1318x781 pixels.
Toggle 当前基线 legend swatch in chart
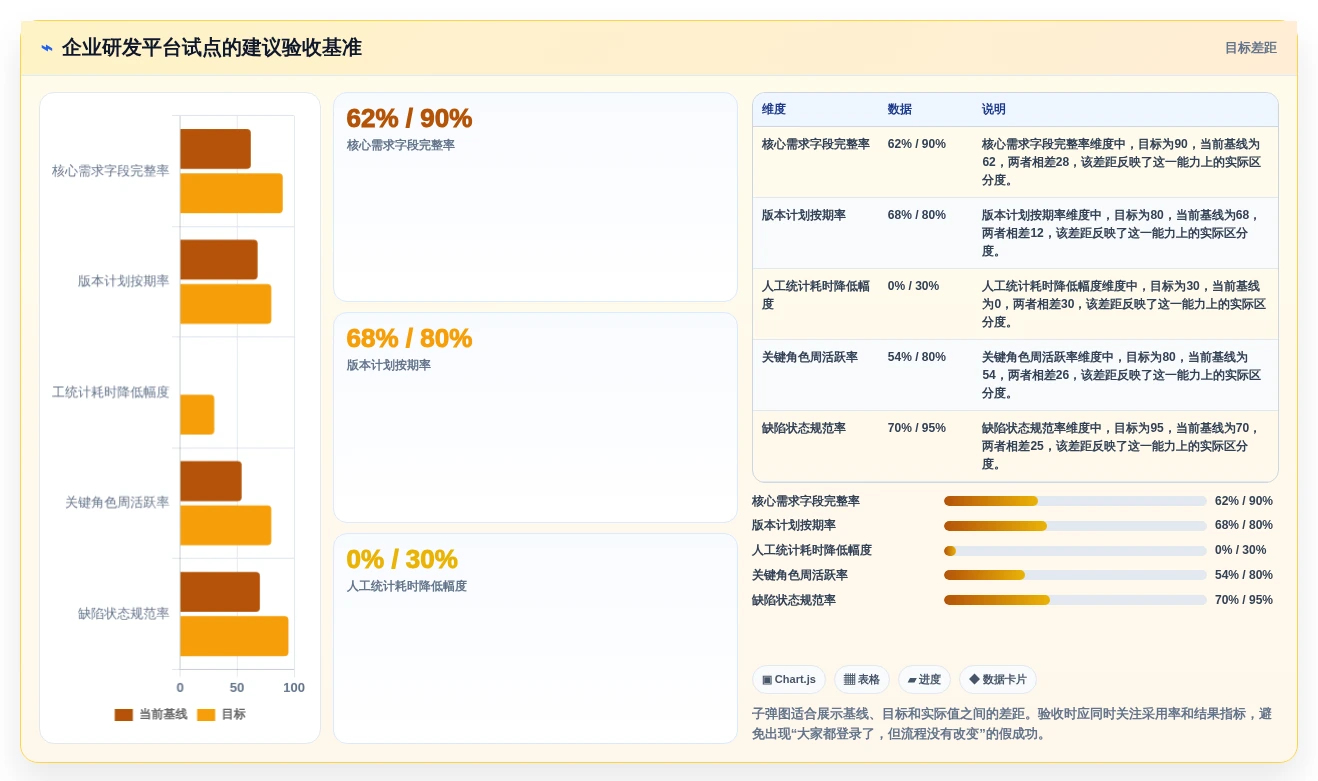(x=124, y=715)
